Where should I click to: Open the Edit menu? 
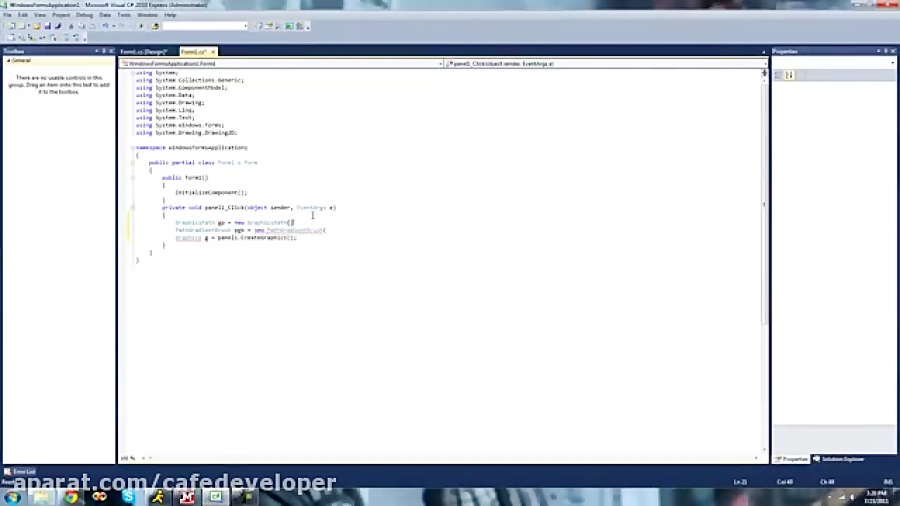coord(23,15)
